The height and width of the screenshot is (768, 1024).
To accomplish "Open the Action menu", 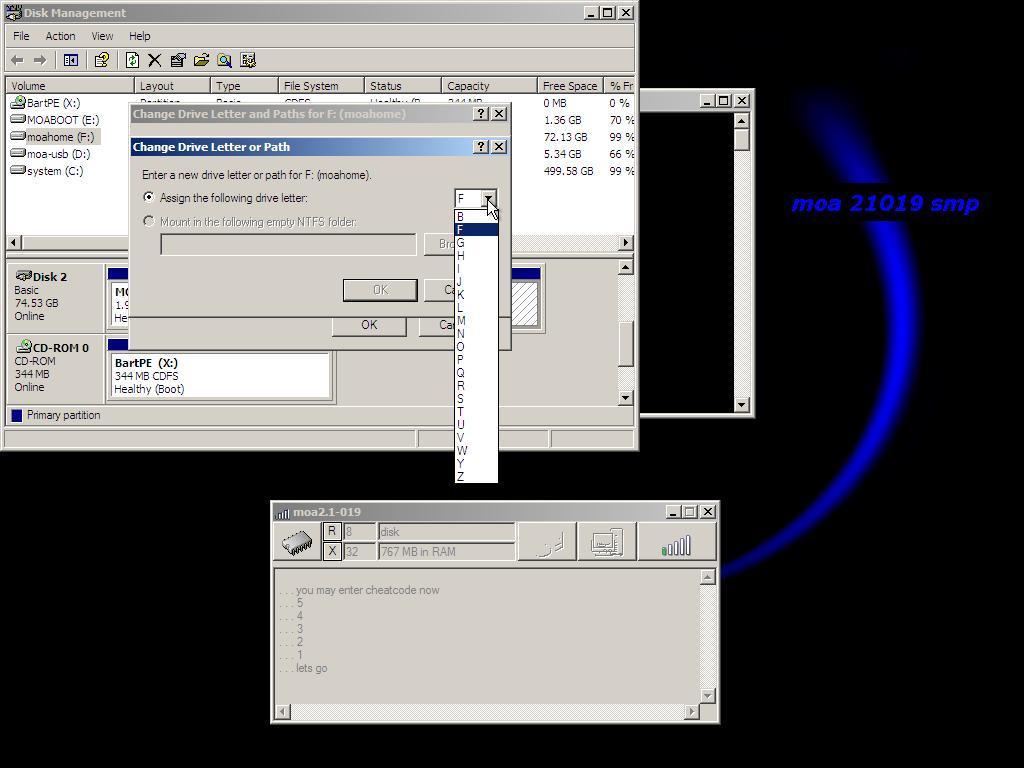I will [60, 36].
